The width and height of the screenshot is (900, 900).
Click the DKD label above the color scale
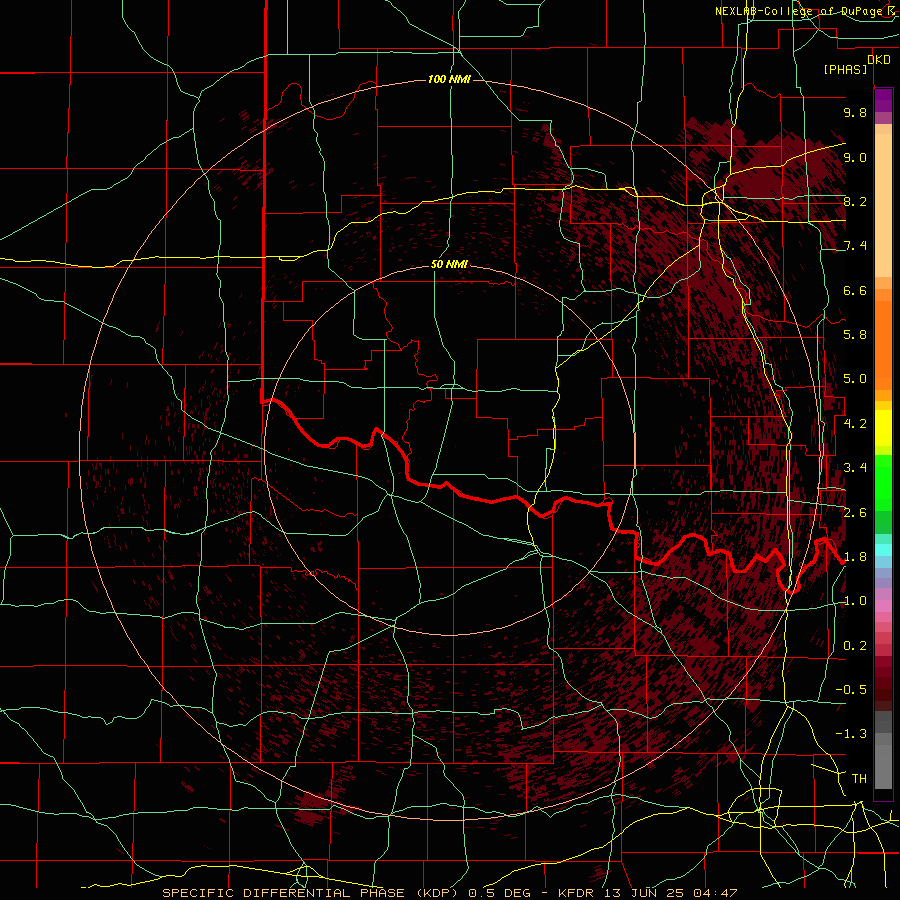tap(879, 60)
